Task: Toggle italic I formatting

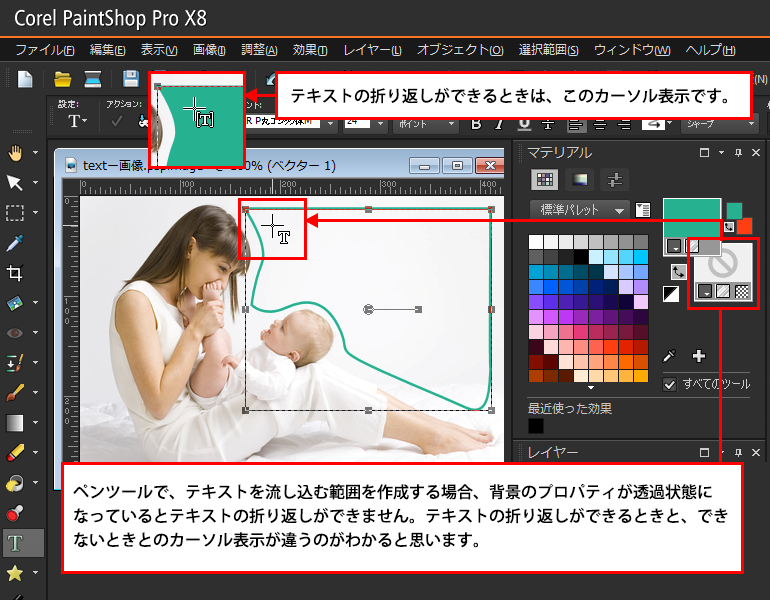Action: [x=499, y=124]
